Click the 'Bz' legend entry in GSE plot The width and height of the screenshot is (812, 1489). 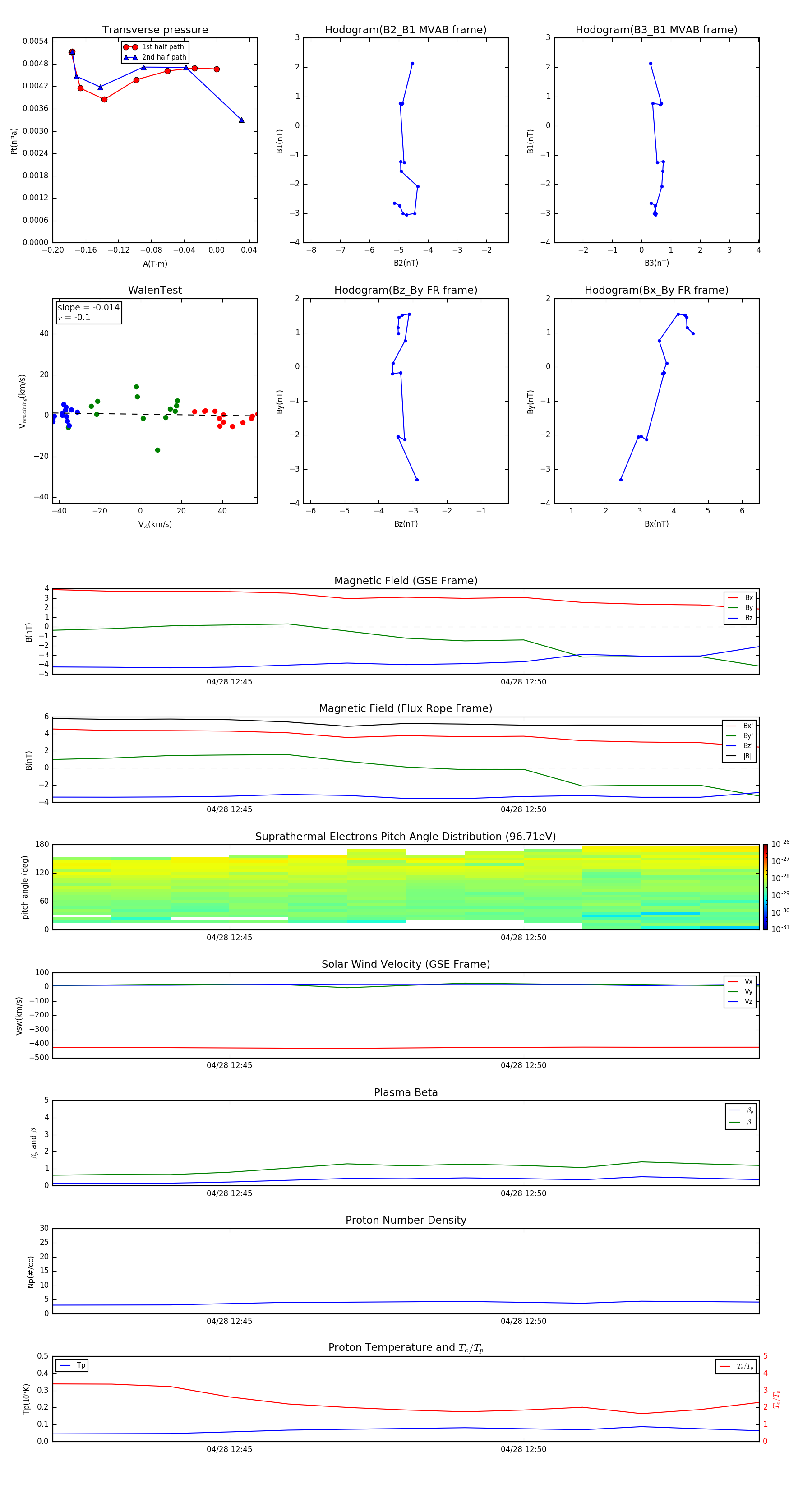click(x=740, y=618)
